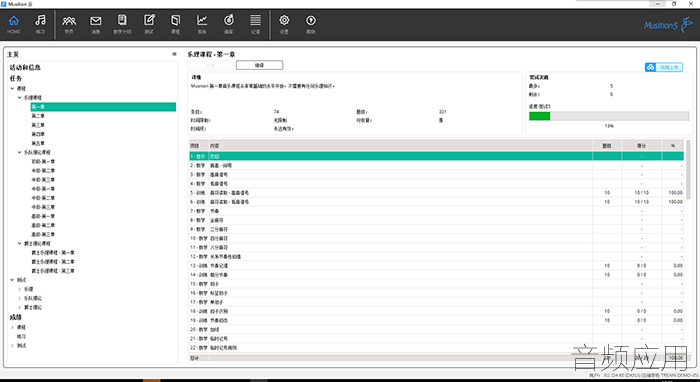The image size is (700, 382).
Task: Open the 记谱 staff-lines icon
Action: [x=255, y=25]
